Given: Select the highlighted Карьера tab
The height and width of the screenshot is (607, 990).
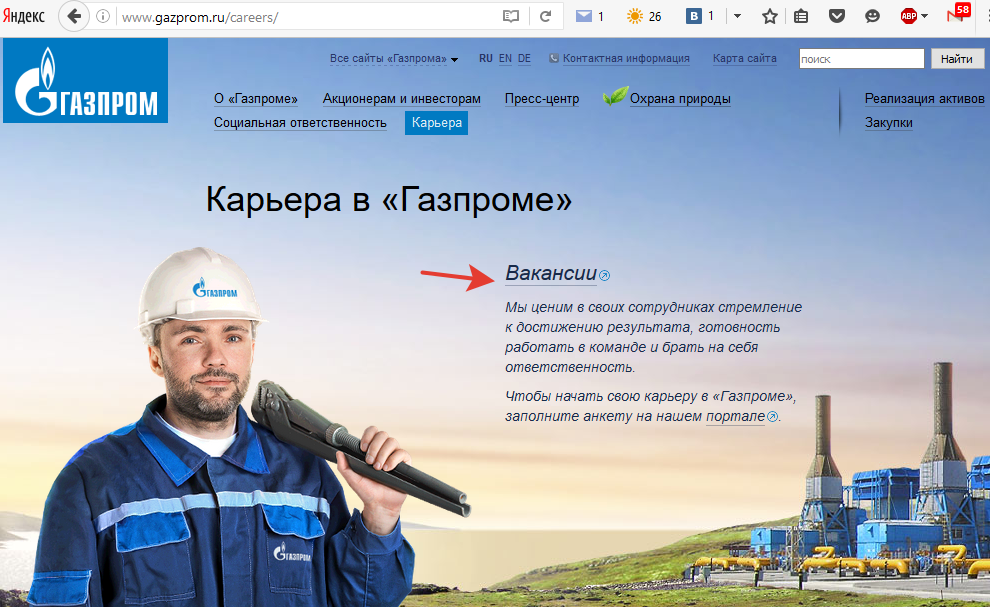Looking at the screenshot, I should 436,123.
